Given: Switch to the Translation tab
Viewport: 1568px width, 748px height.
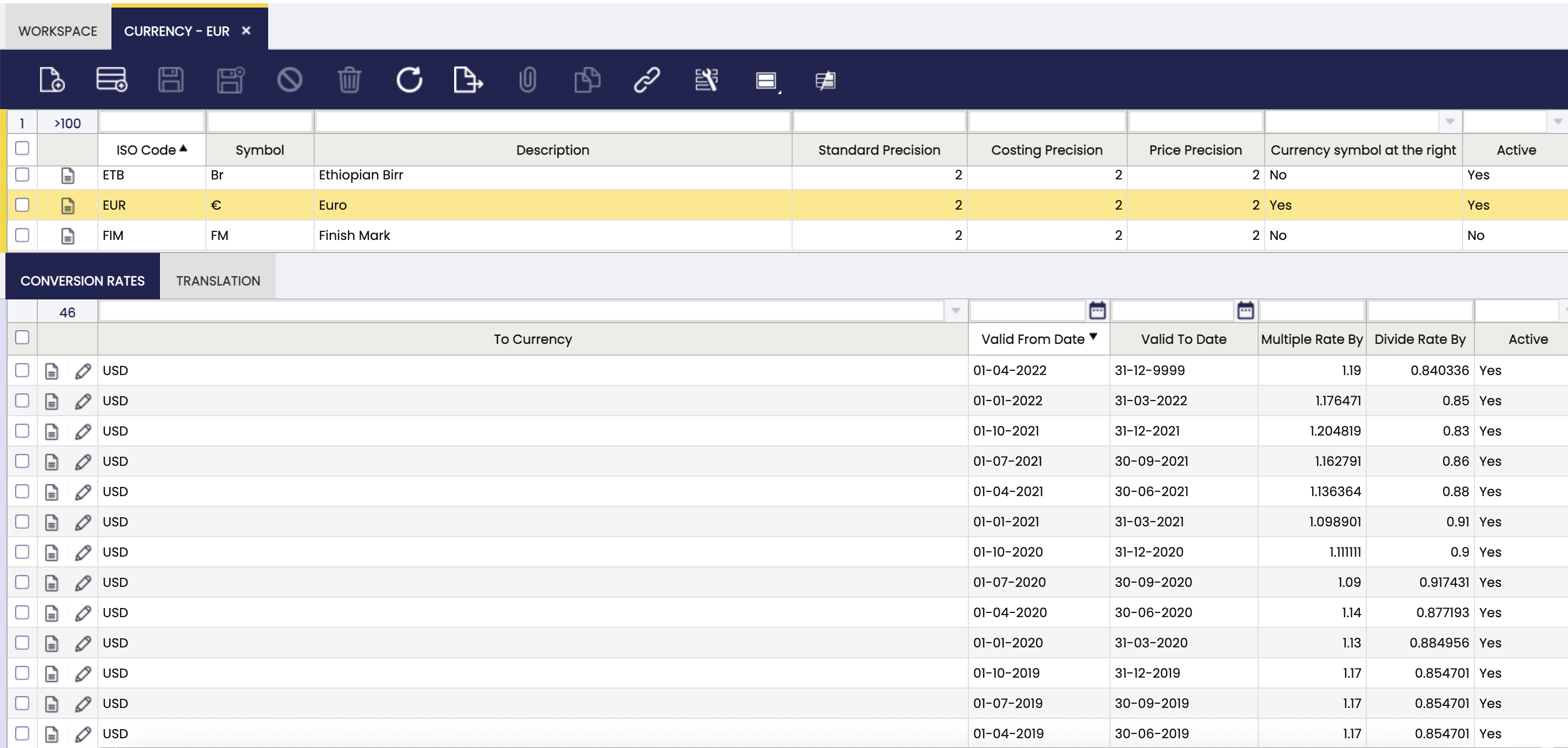Looking at the screenshot, I should (x=218, y=280).
